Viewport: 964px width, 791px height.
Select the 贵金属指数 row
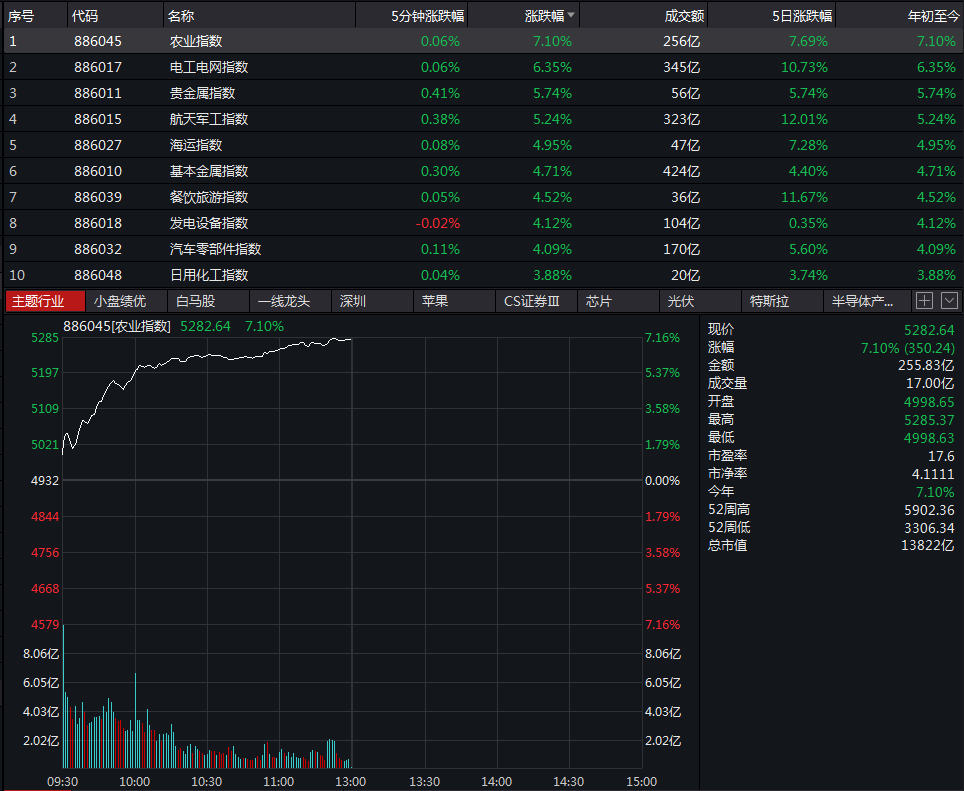coord(482,93)
